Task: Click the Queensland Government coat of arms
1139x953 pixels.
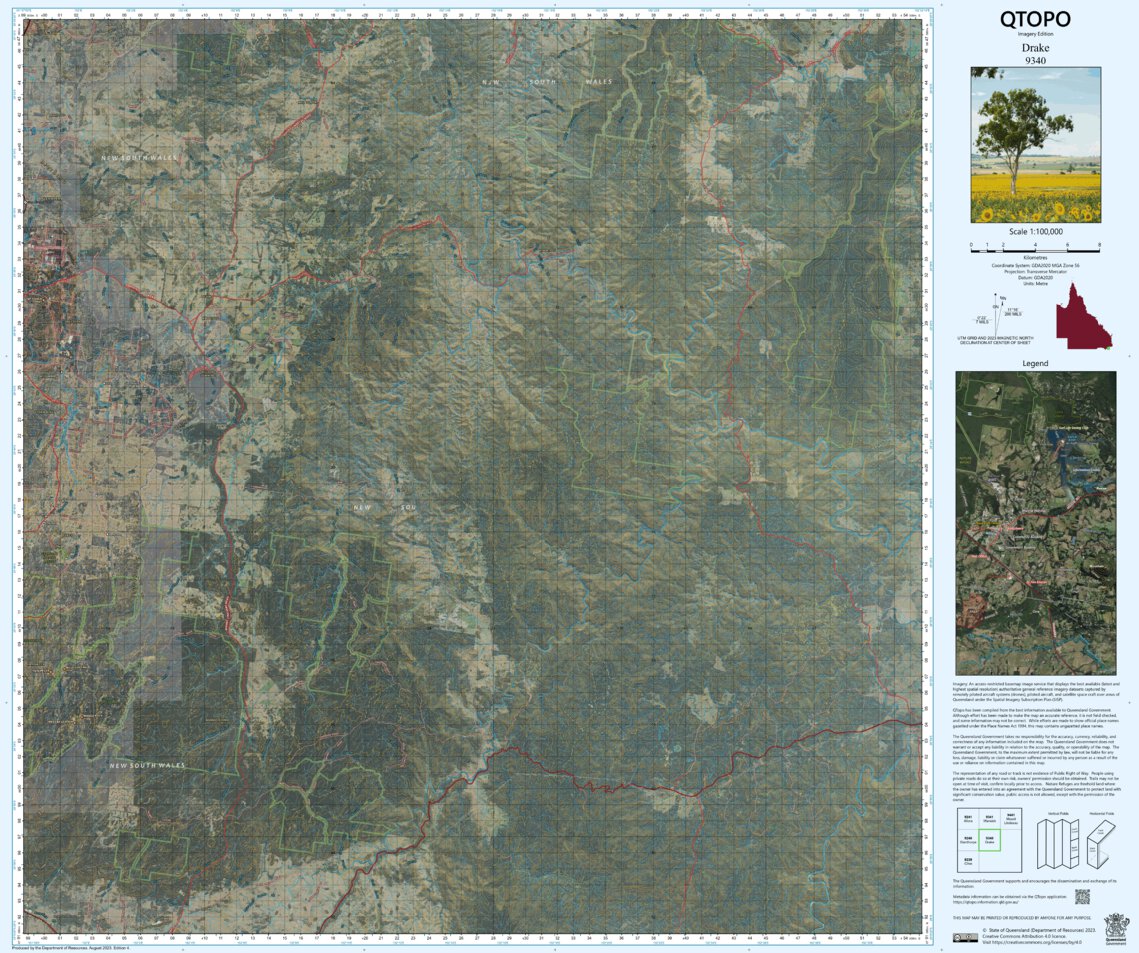Action: tap(1116, 930)
